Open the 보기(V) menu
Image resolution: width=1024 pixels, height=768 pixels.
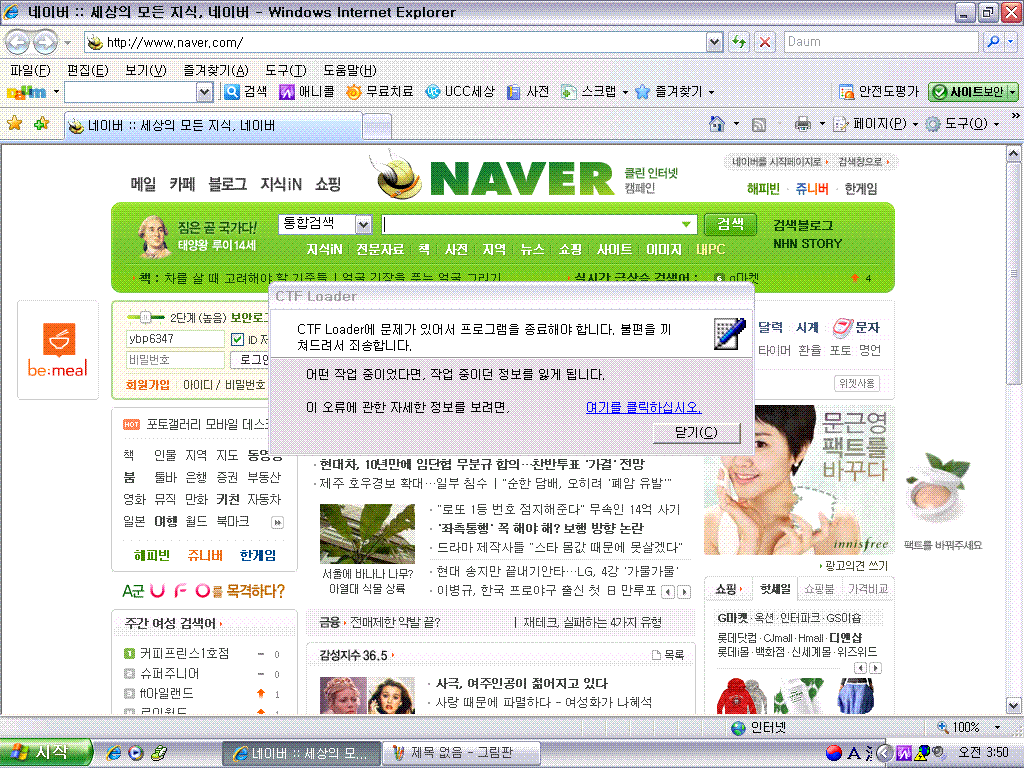point(146,71)
